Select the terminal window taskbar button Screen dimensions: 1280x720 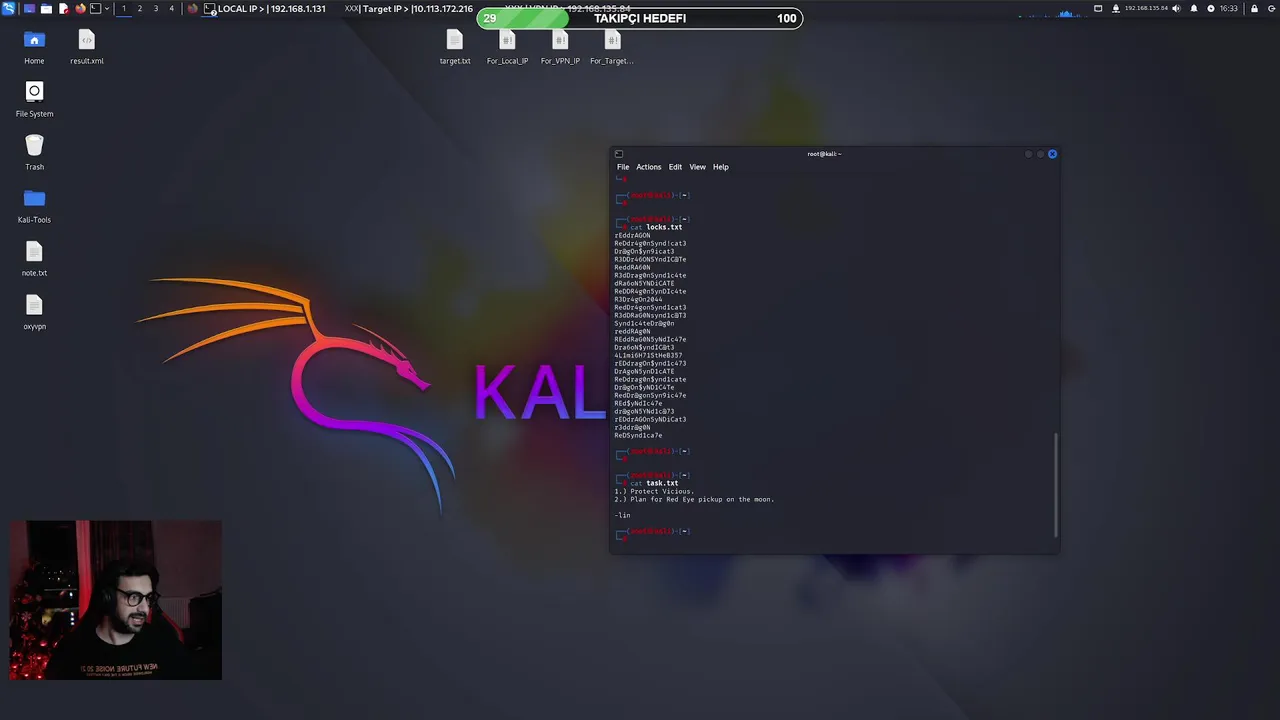[210, 8]
